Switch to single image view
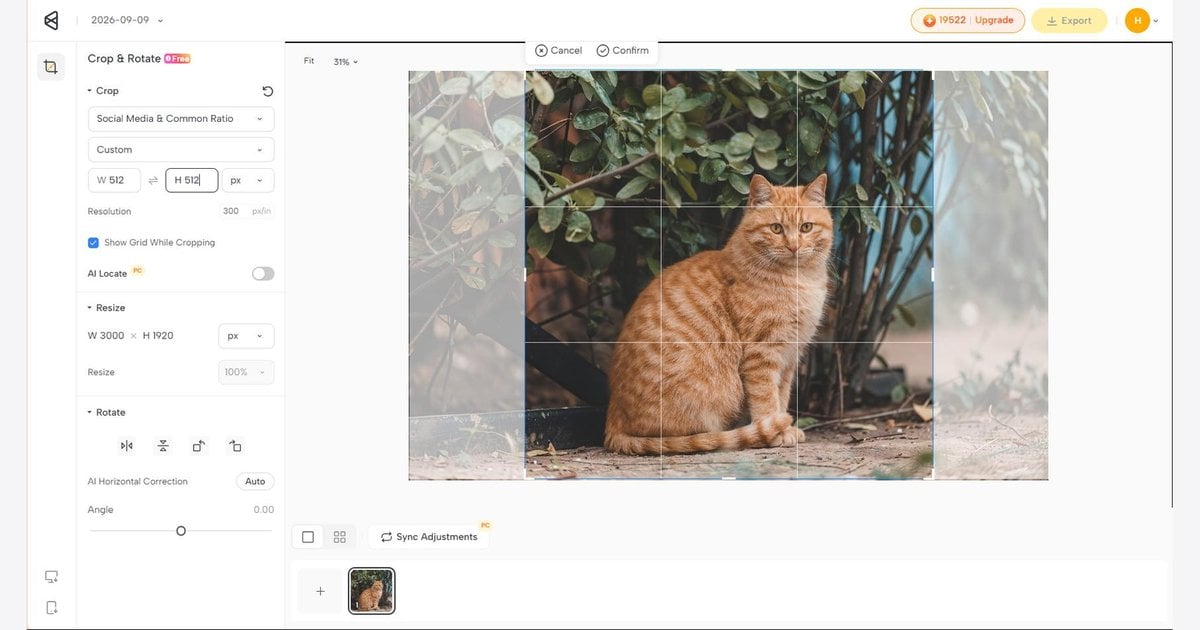1200x630 pixels. 308,537
